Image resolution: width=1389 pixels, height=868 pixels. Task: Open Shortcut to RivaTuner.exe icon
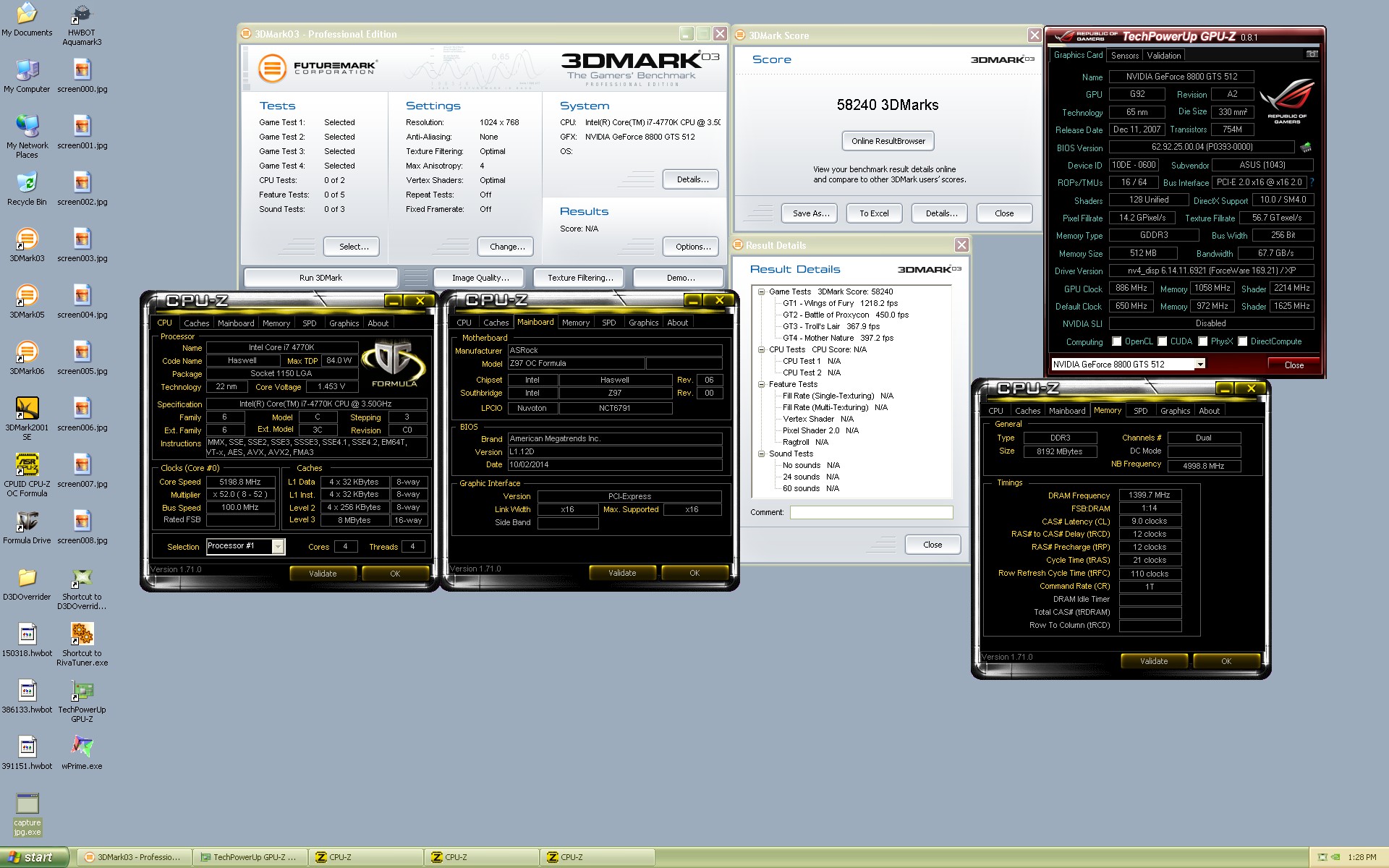coord(82,644)
